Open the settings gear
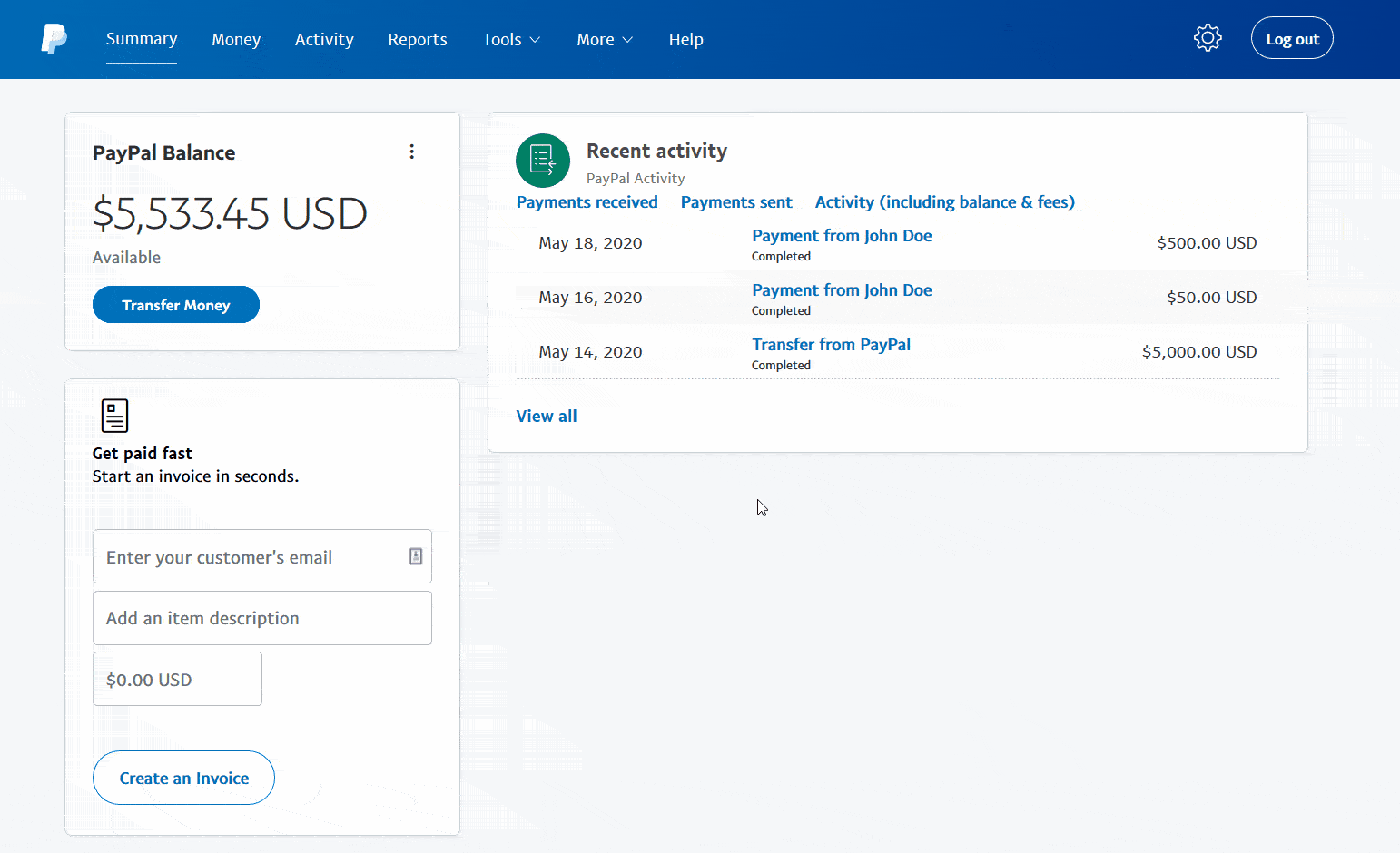1400x853 pixels. click(1208, 37)
